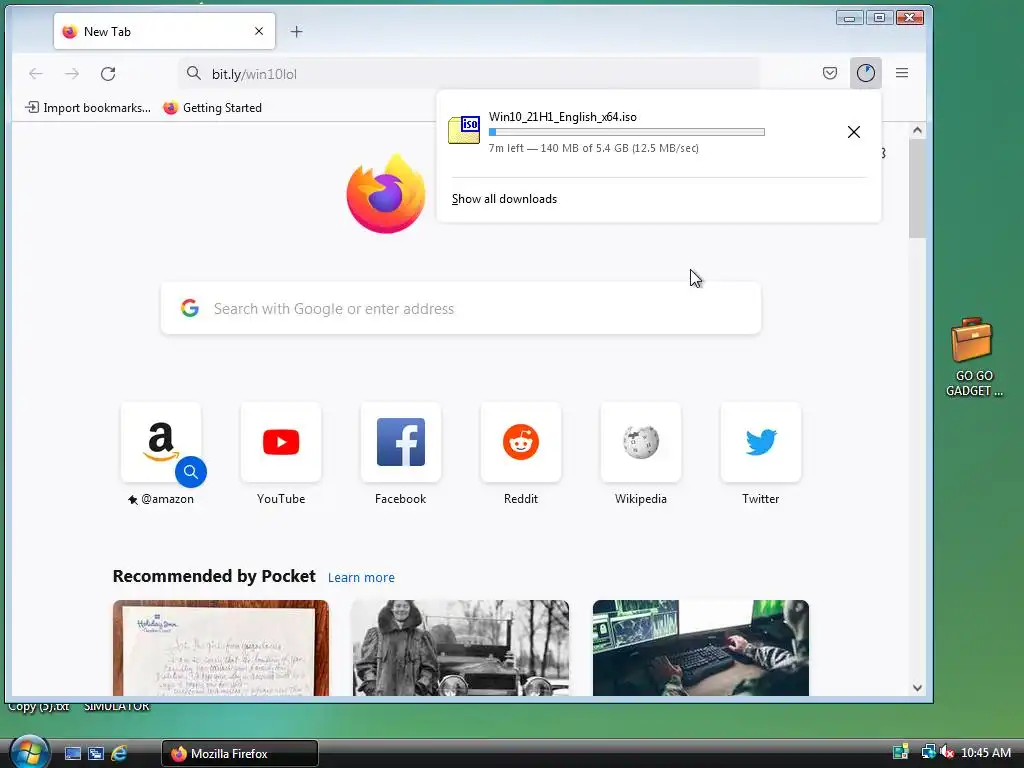Click Show all downloads
This screenshot has width=1024, height=768.
(504, 199)
